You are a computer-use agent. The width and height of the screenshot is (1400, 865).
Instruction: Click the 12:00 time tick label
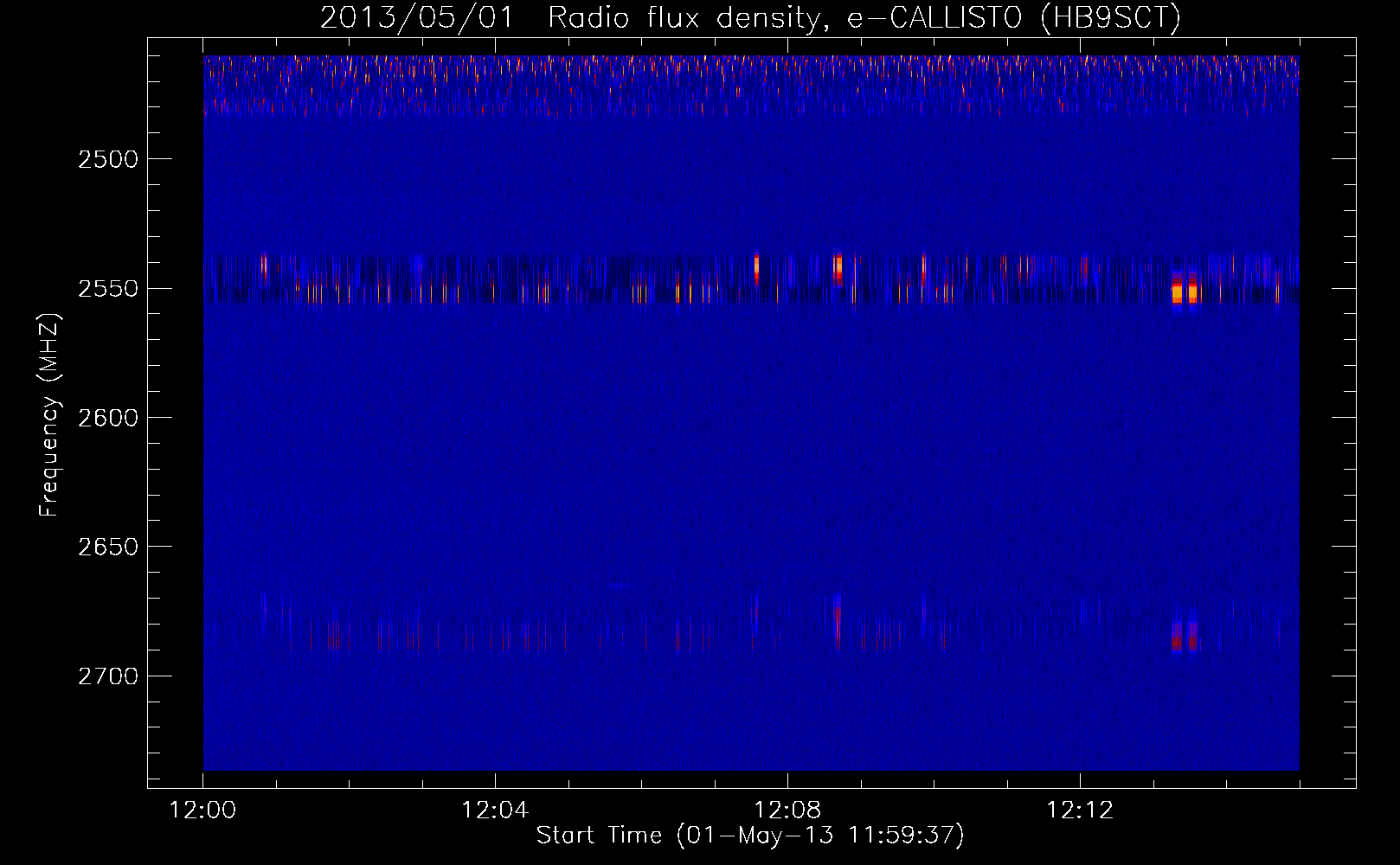click(202, 811)
